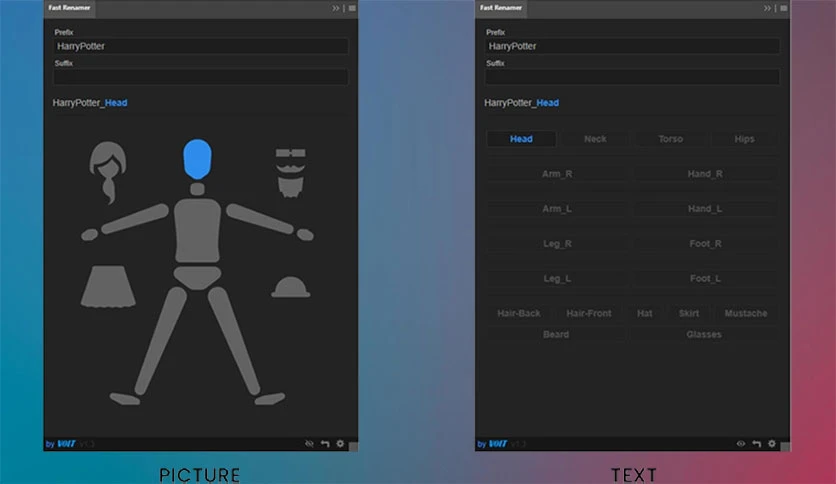The width and height of the screenshot is (836, 484).
Task: Toggle eye view icon in text panel
Action: [x=741, y=443]
